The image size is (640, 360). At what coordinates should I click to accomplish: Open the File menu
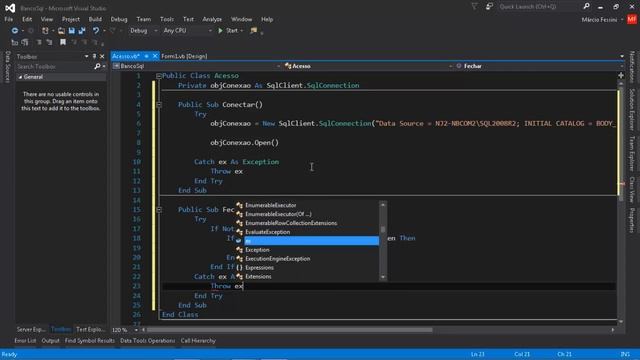tap(9, 19)
